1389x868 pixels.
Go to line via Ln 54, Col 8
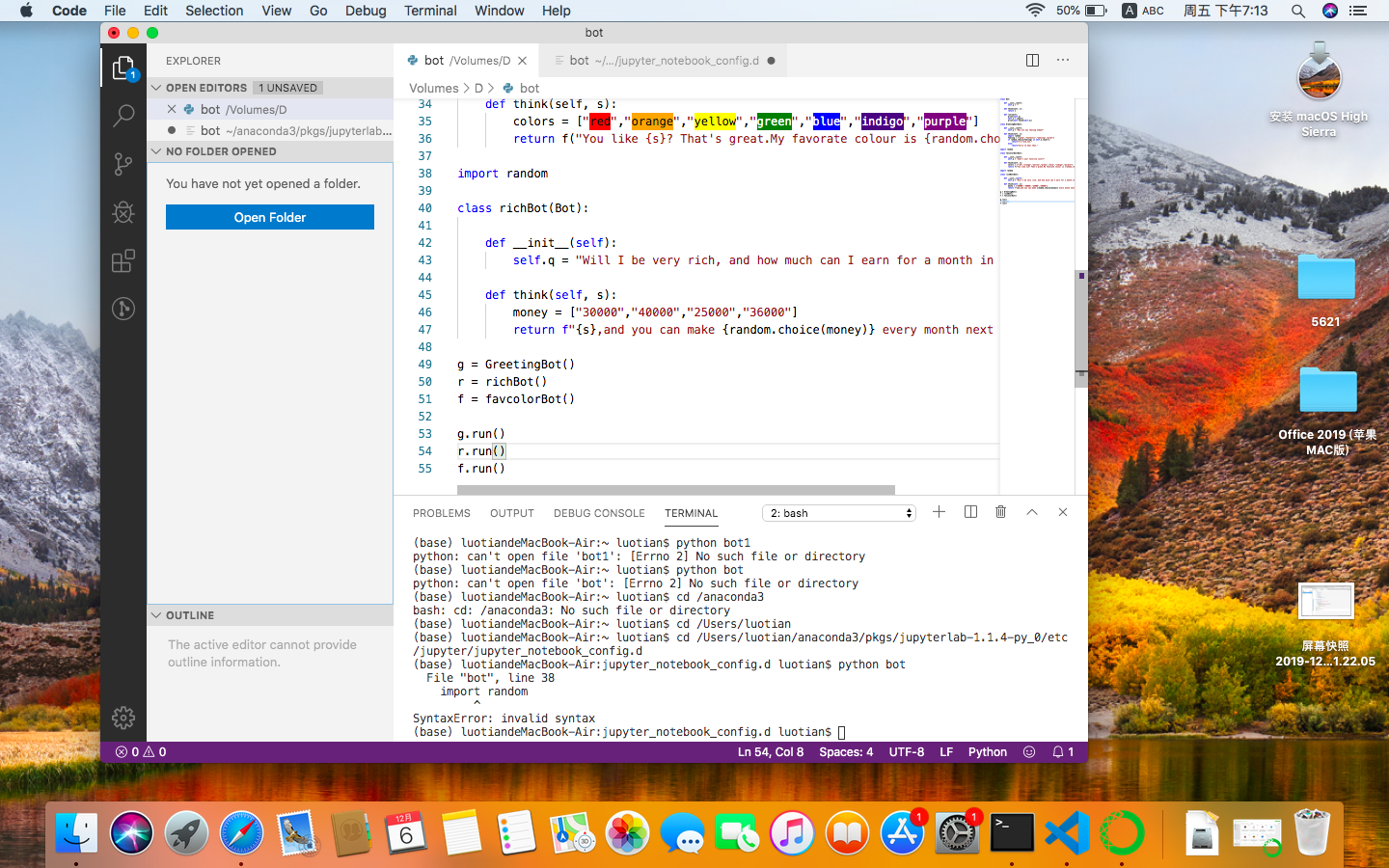click(x=770, y=751)
